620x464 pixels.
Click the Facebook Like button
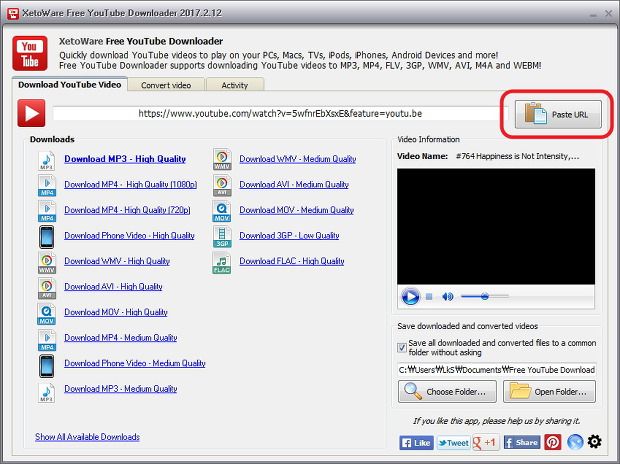point(416,443)
